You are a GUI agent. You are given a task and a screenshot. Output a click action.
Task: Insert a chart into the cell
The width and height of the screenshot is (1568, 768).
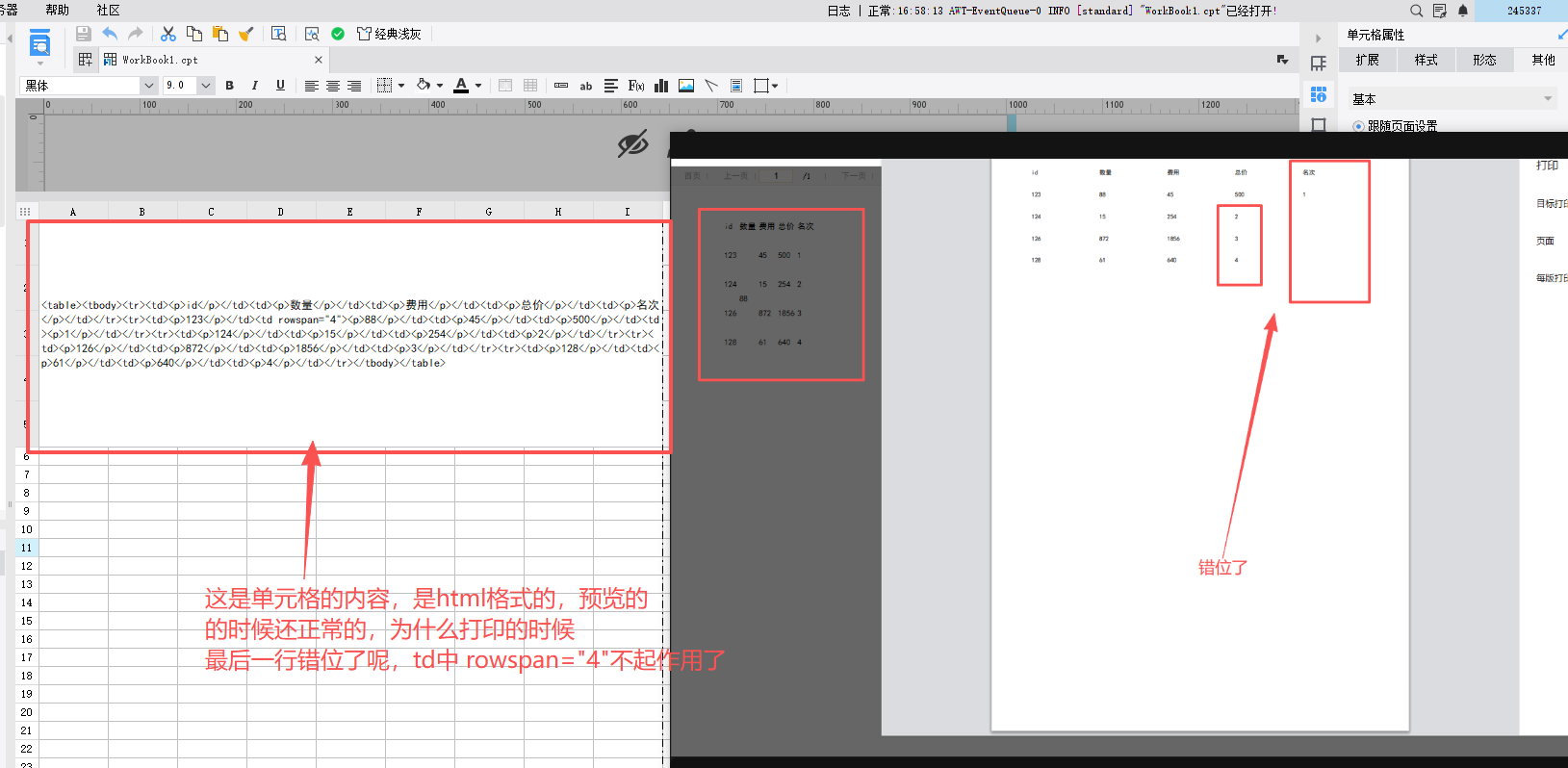[x=661, y=86]
